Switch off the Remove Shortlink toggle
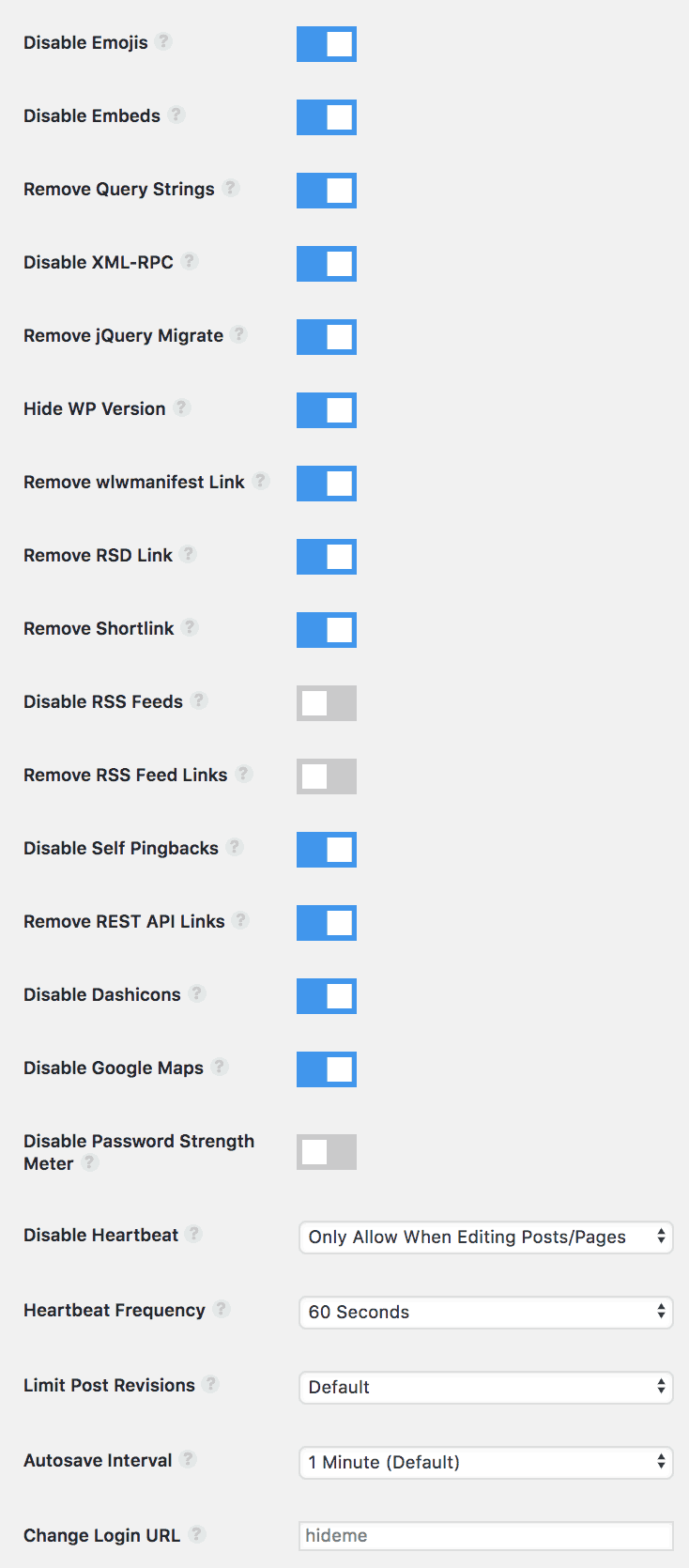689x1568 pixels. (326, 629)
